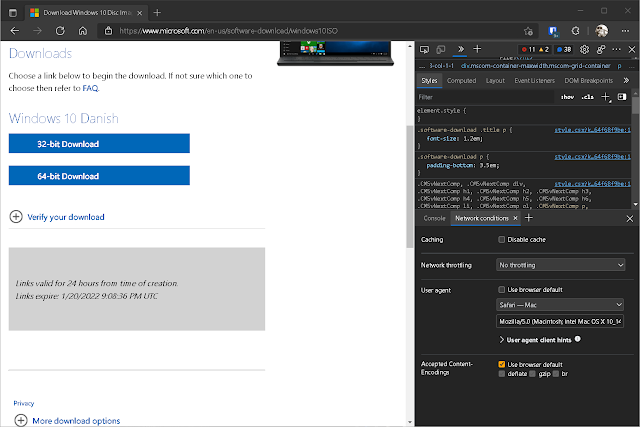Click the browser forward arrow
640x427 pixels.
pyautogui.click(x=37, y=31)
